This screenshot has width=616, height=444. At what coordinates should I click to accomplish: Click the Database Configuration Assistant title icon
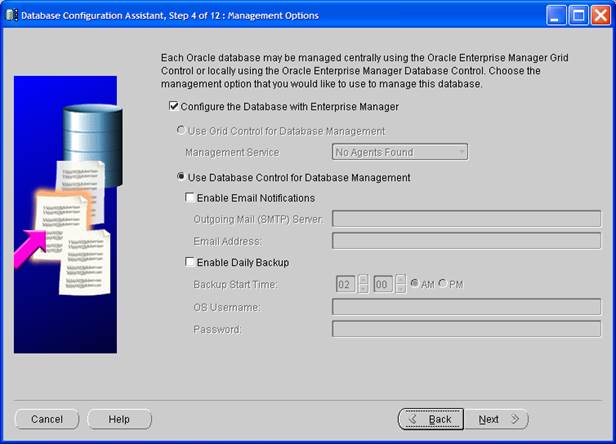(12, 15)
